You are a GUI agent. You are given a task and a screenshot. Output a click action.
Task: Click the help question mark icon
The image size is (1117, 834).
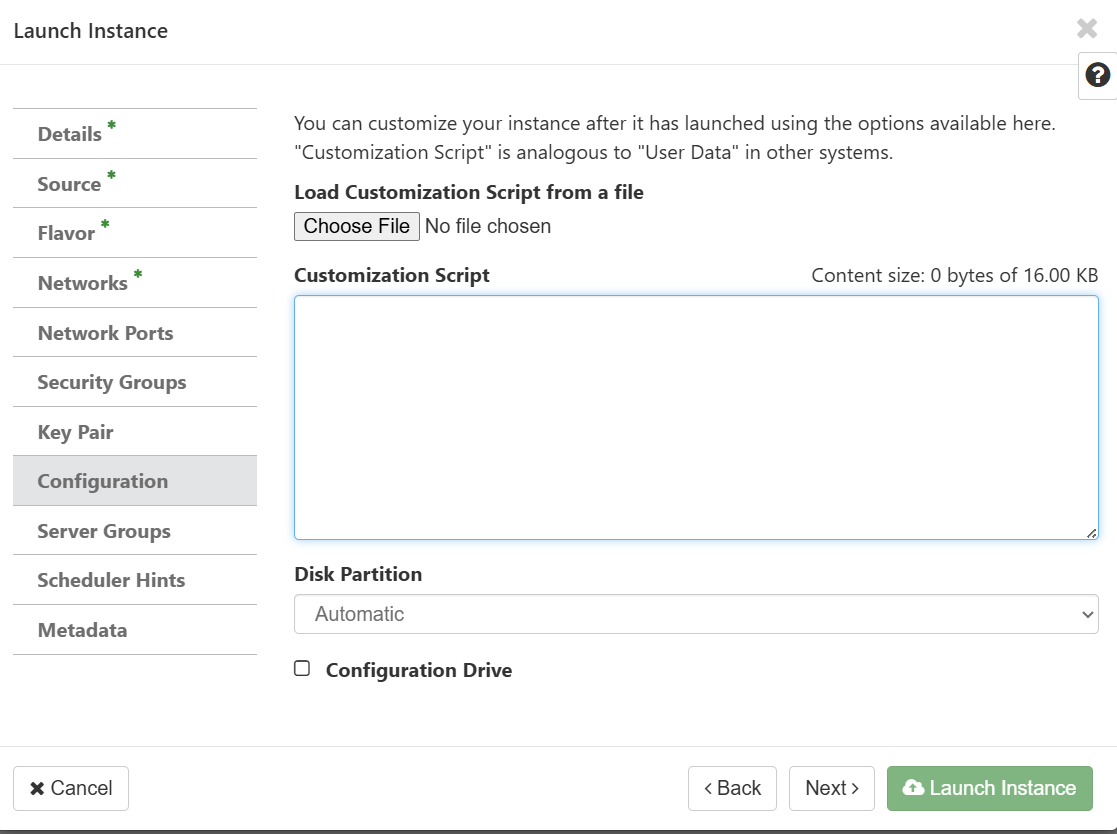click(x=1097, y=76)
